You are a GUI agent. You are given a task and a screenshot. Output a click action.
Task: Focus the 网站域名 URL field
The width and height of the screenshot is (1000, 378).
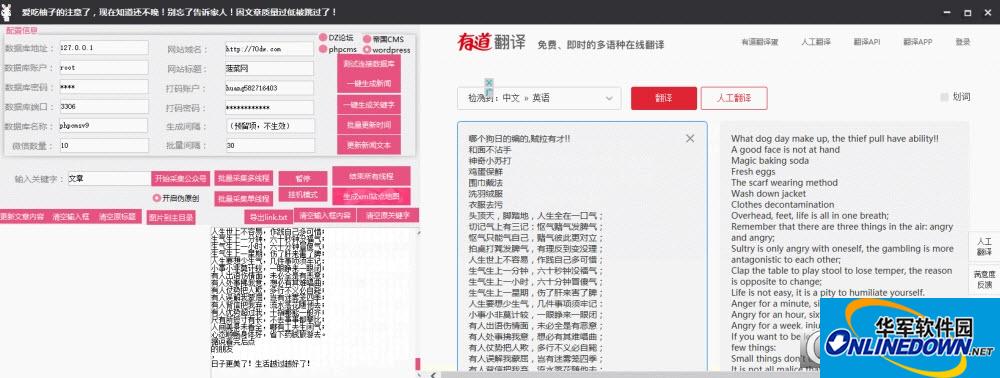(x=270, y=48)
